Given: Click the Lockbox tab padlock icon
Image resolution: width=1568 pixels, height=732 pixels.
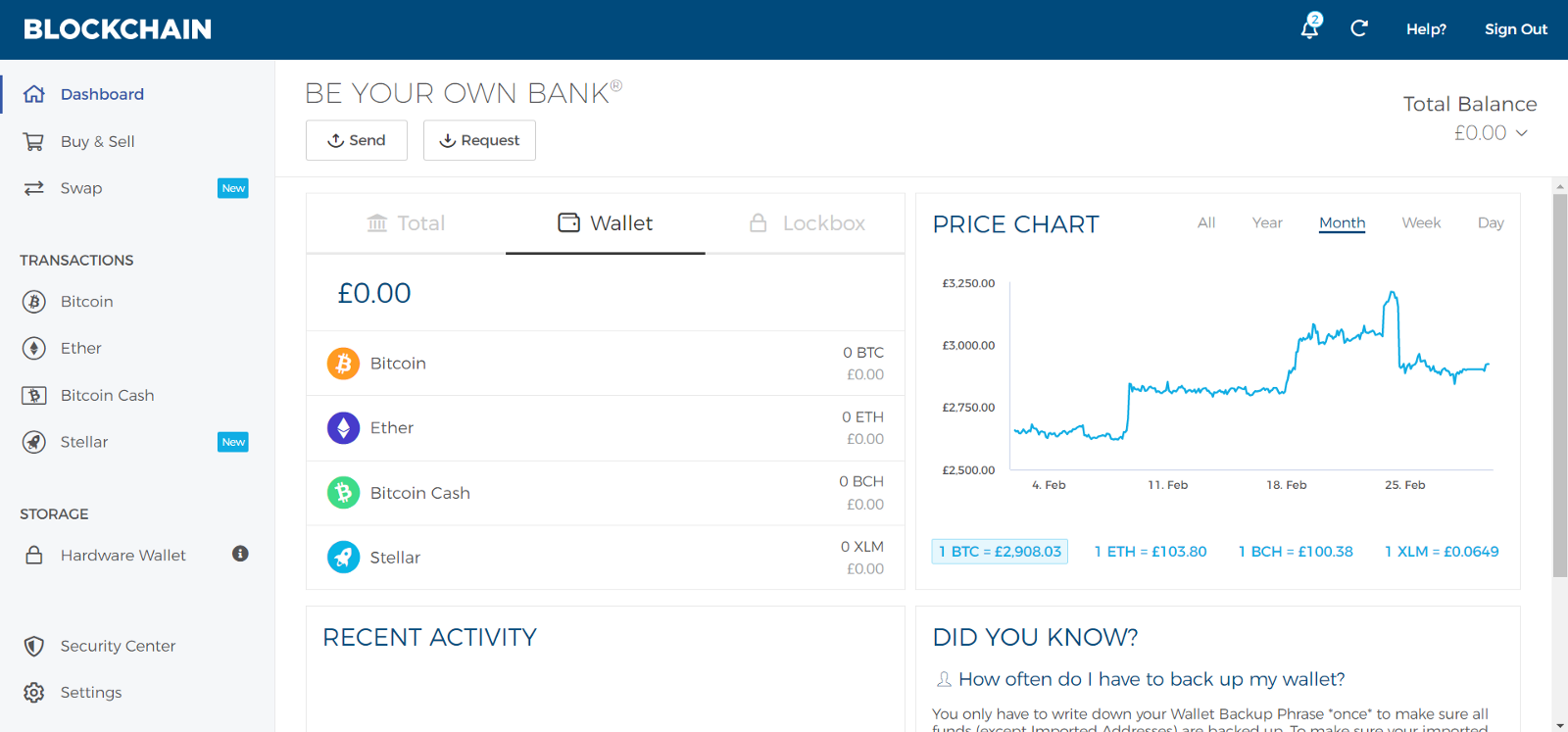Looking at the screenshot, I should click(759, 222).
